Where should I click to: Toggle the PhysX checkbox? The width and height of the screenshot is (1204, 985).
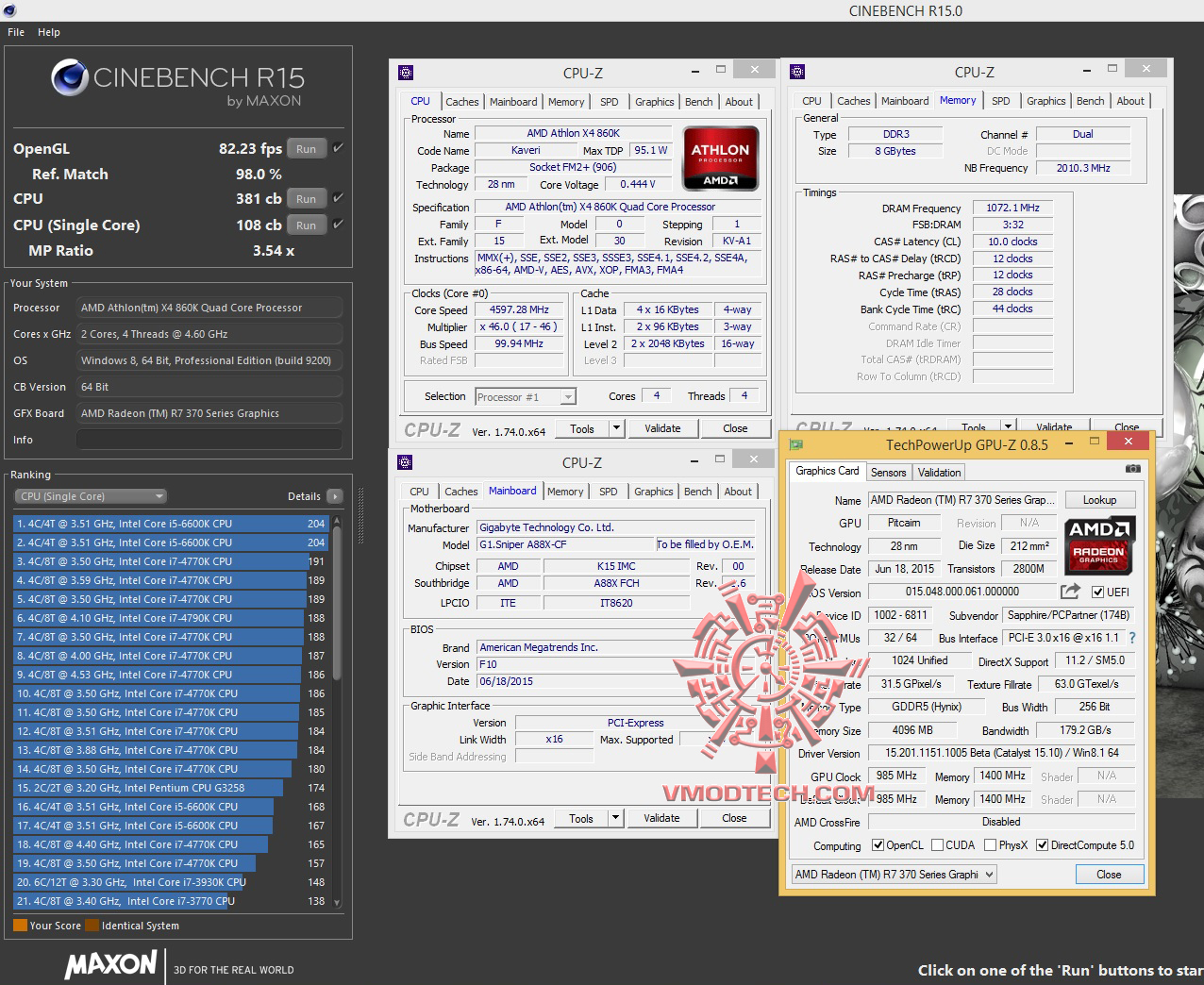click(x=990, y=845)
